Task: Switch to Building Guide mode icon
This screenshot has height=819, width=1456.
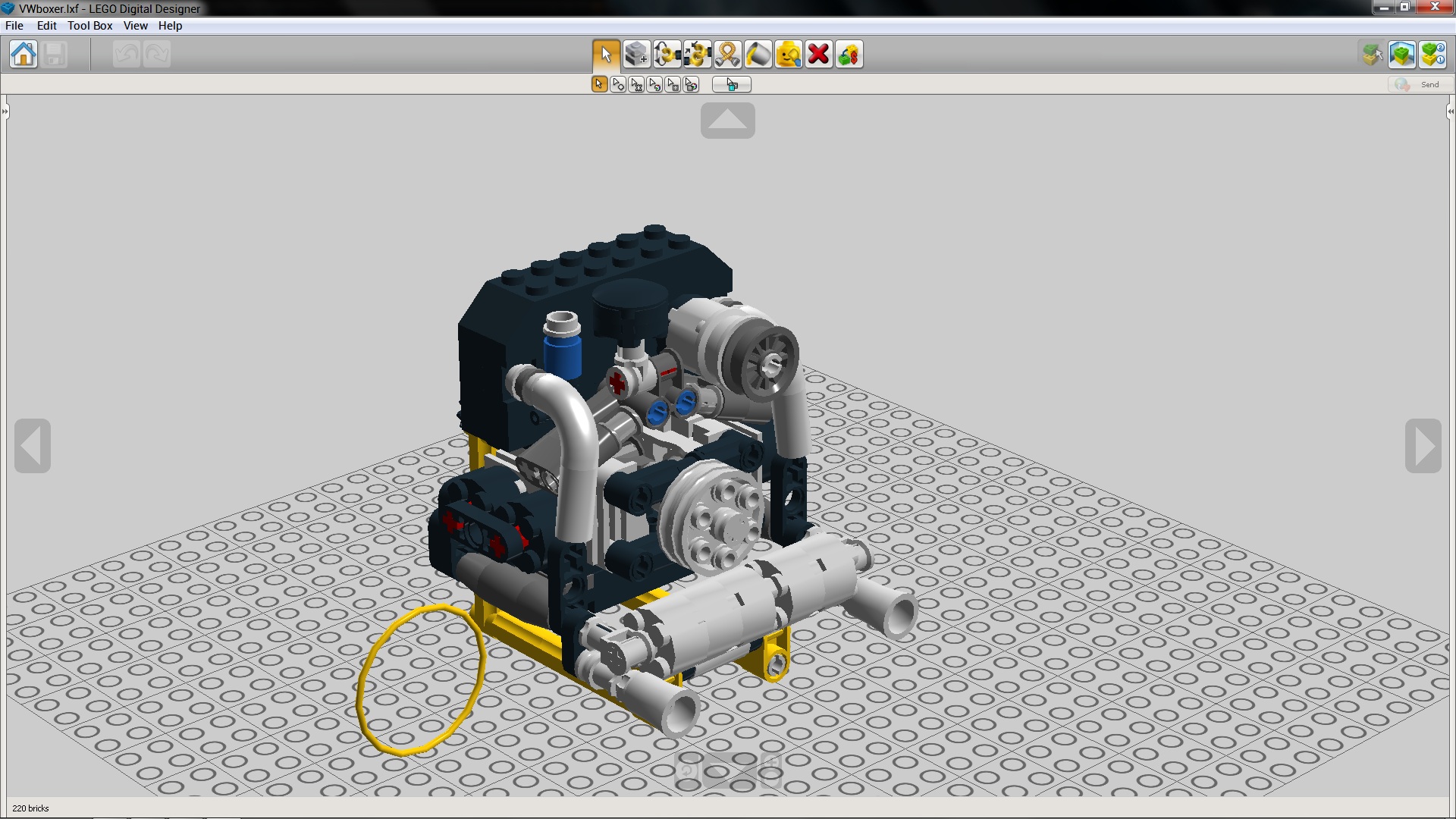Action: [1432, 55]
